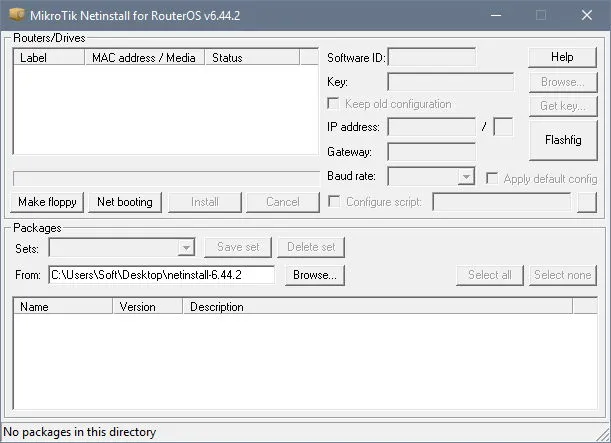Minimize the Netinstall window

tap(496, 16)
